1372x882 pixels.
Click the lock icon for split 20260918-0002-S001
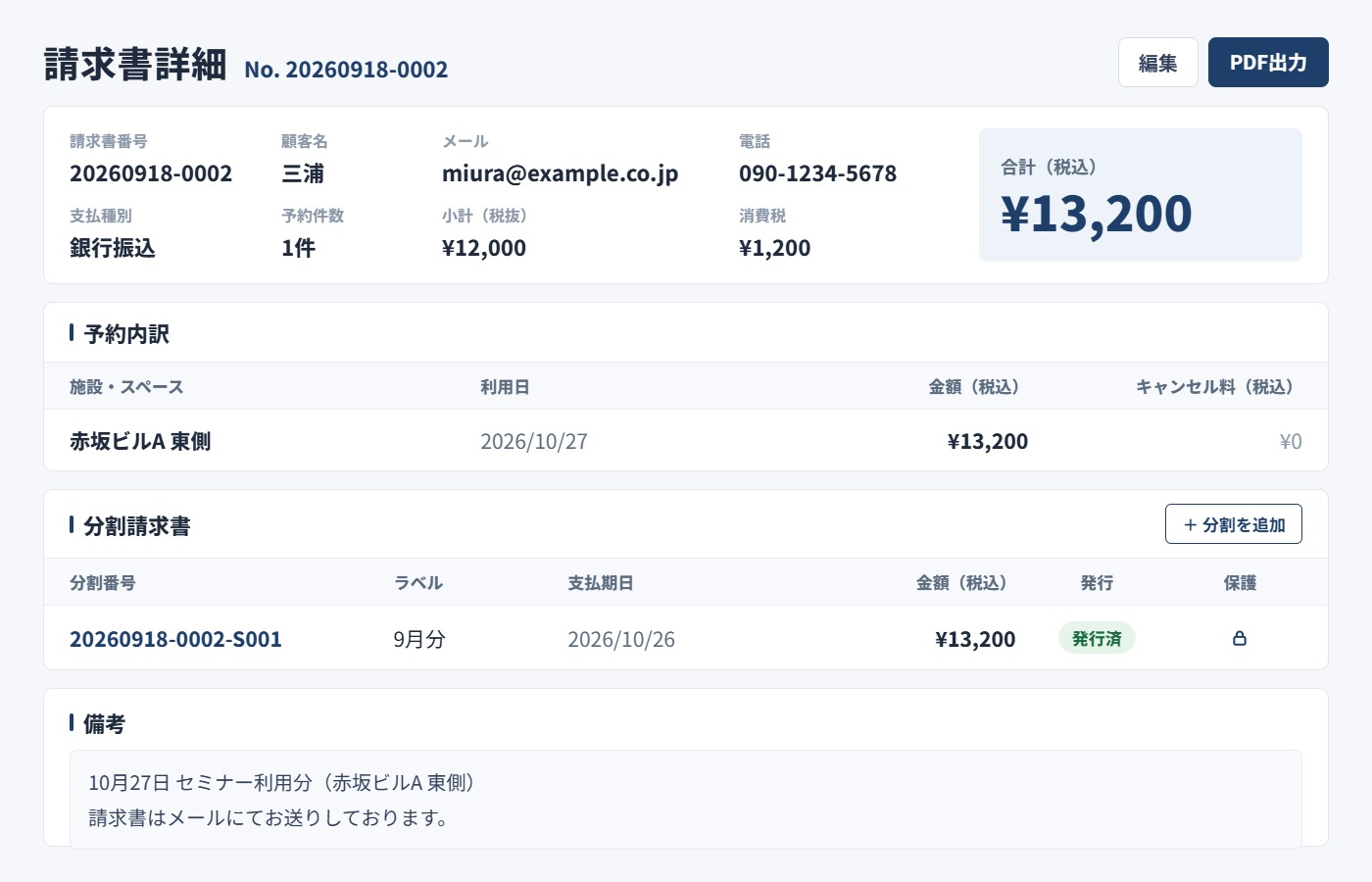pos(1240,639)
